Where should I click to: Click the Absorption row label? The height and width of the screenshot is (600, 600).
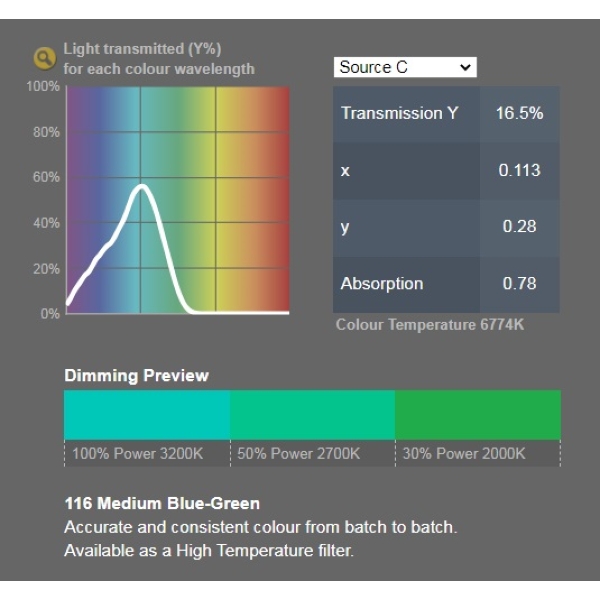(382, 284)
